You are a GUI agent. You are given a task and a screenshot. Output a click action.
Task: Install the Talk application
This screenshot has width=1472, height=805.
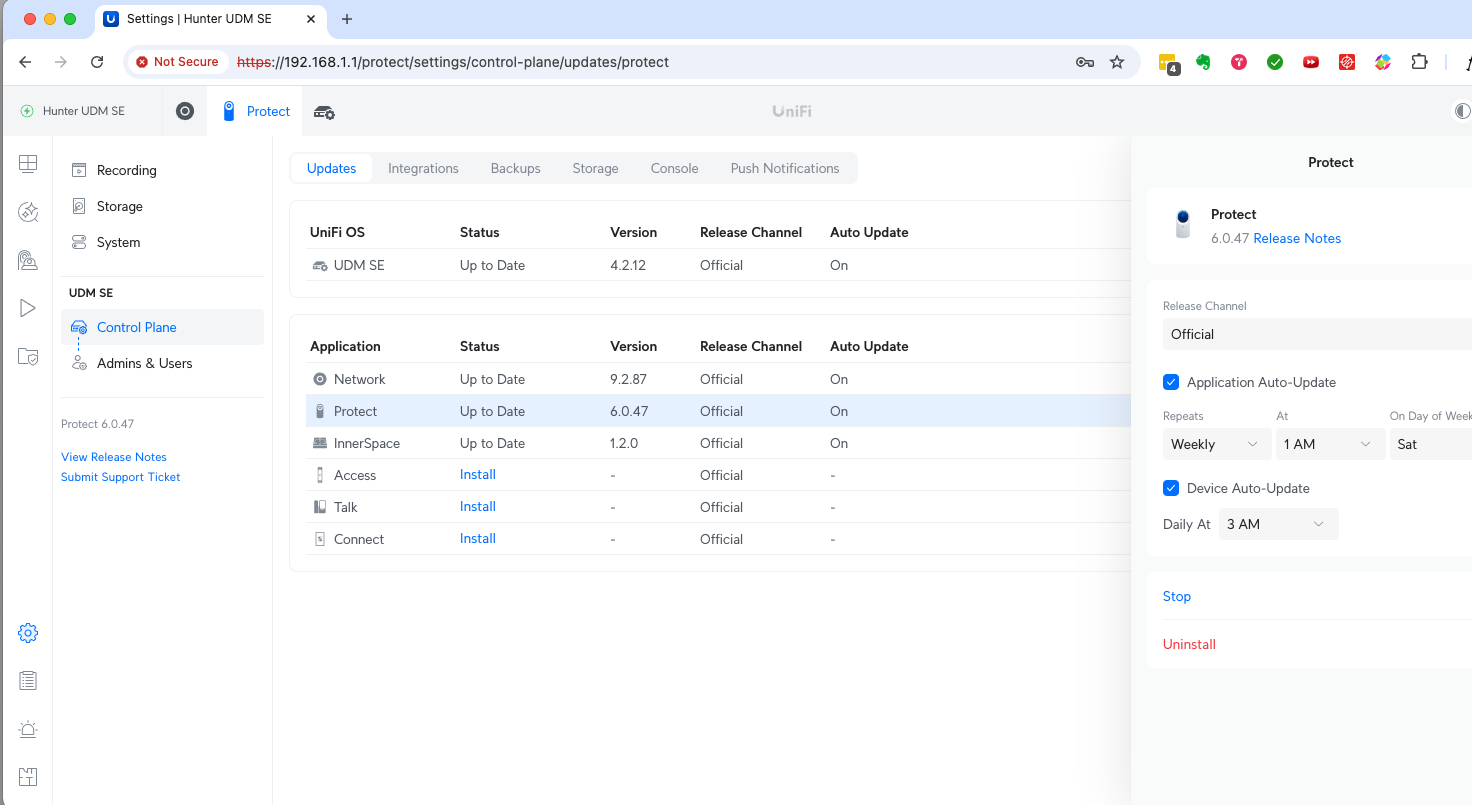coord(478,506)
